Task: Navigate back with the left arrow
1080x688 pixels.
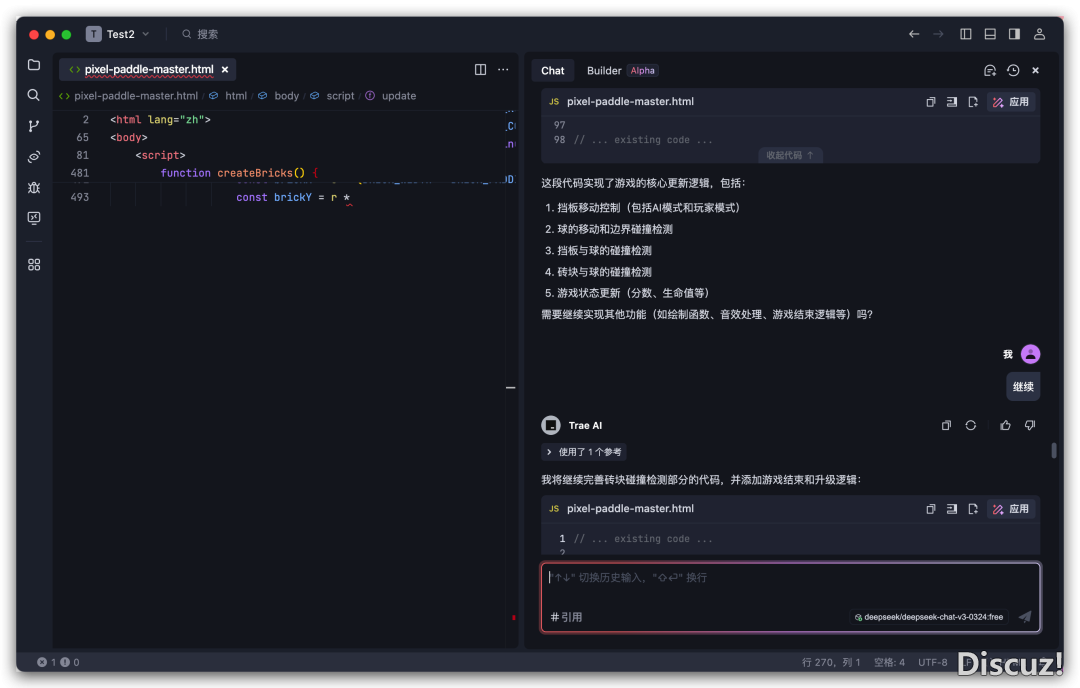Action: (x=914, y=34)
